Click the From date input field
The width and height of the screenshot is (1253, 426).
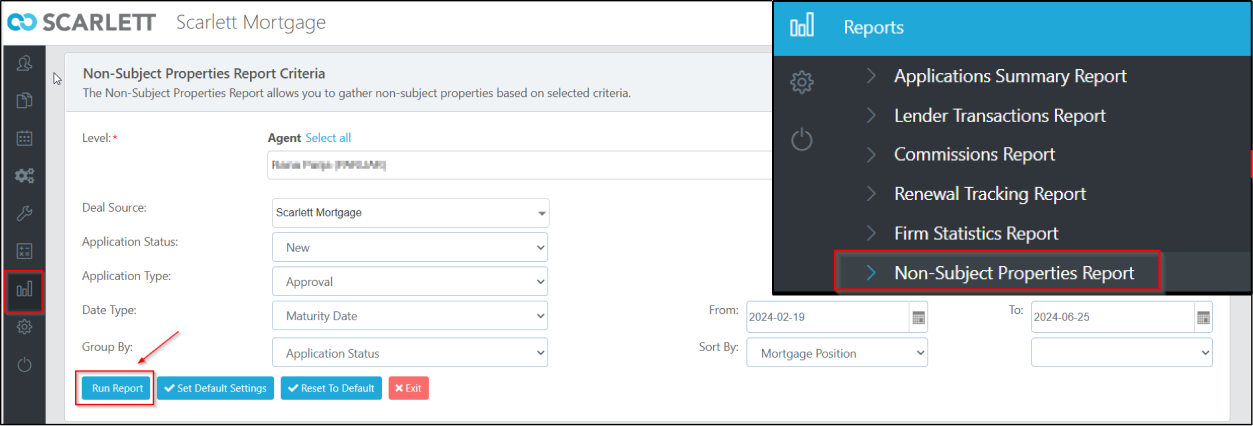826,317
